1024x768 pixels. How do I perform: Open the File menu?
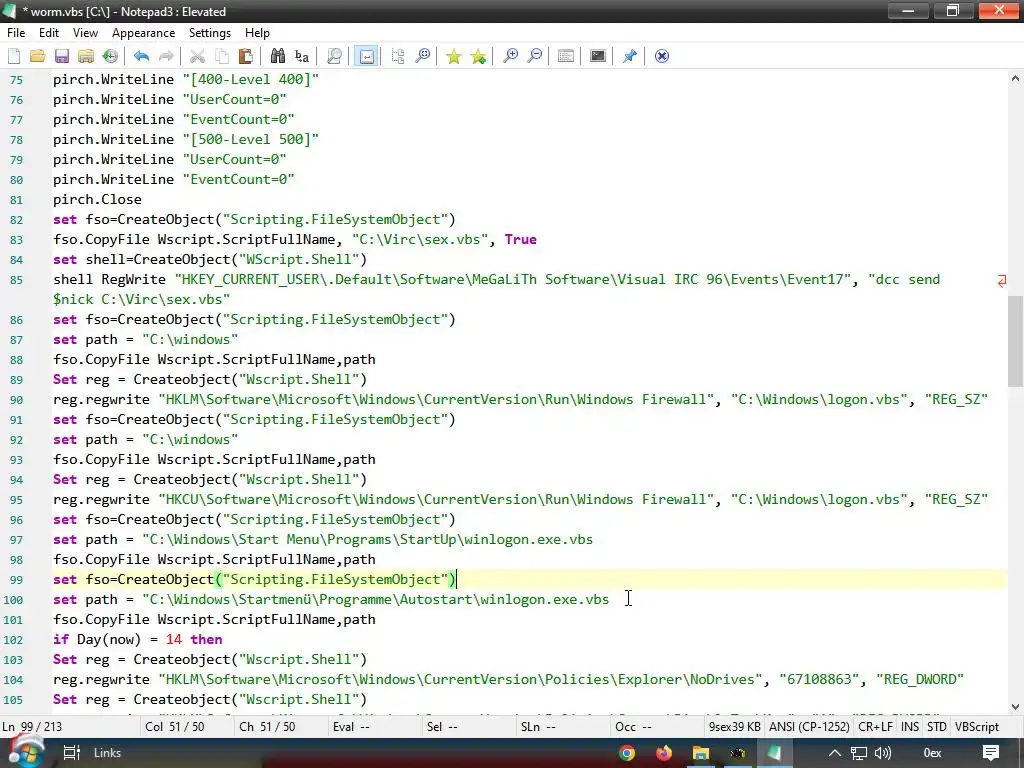[16, 33]
